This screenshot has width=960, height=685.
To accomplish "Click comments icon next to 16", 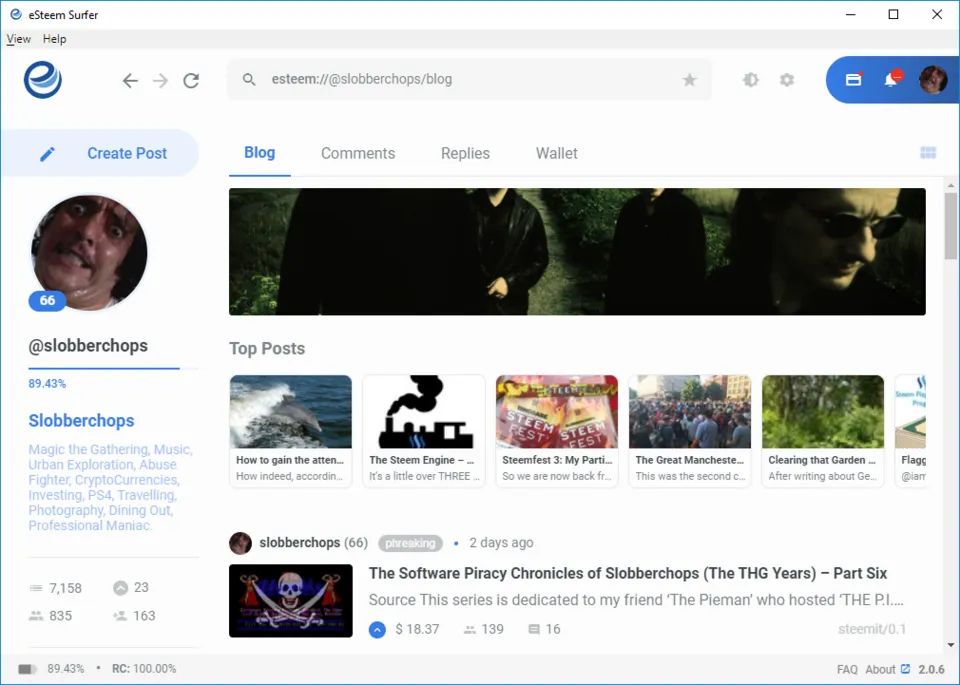I will [x=534, y=629].
